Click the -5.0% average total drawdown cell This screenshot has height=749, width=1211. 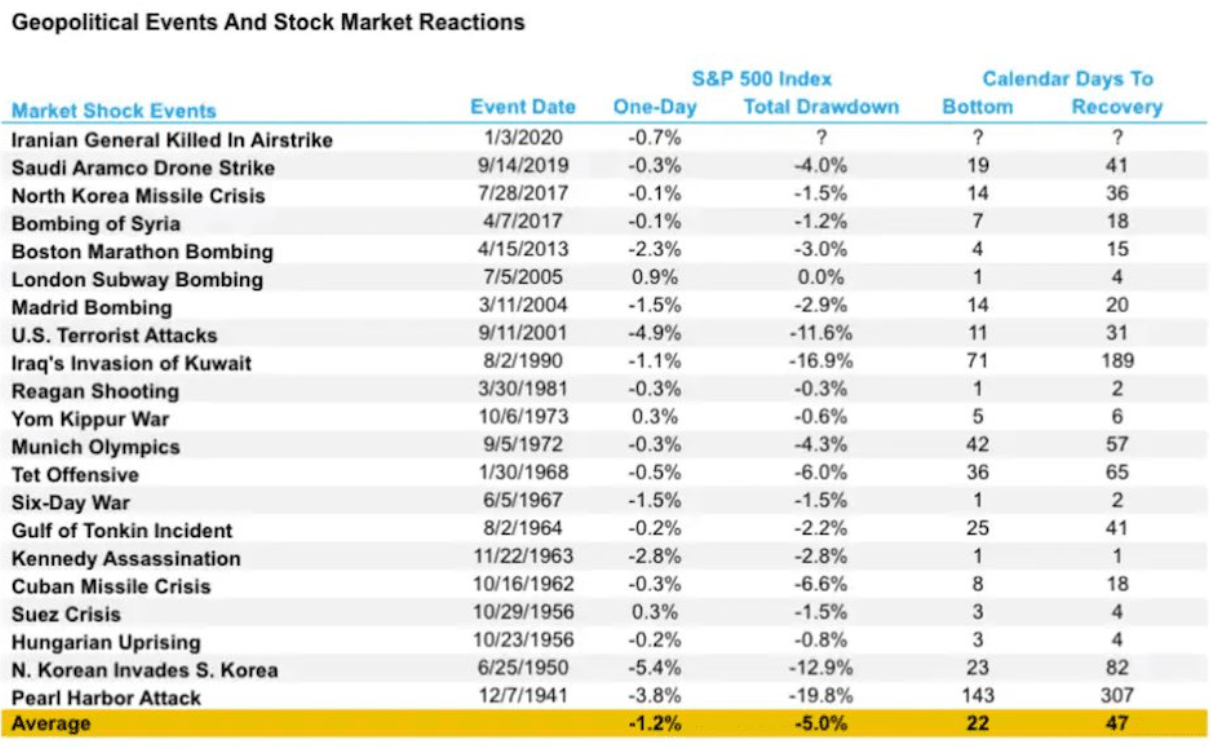point(821,723)
